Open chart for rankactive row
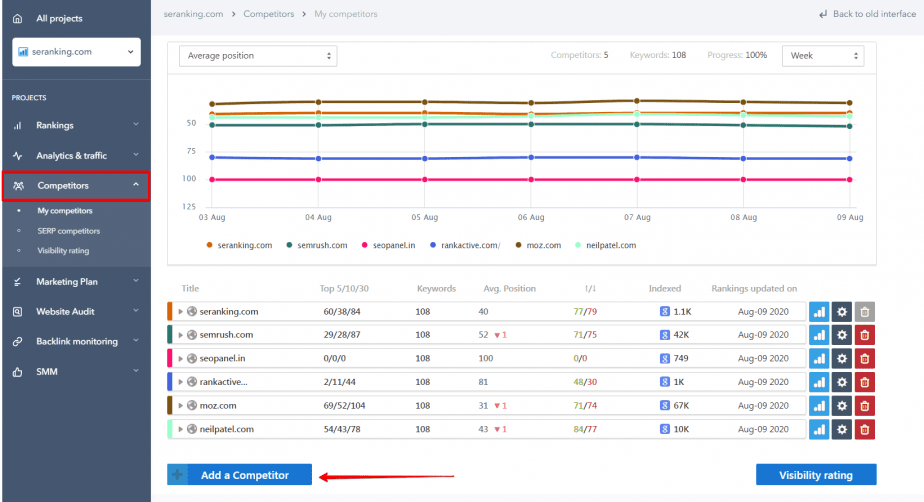 click(819, 382)
